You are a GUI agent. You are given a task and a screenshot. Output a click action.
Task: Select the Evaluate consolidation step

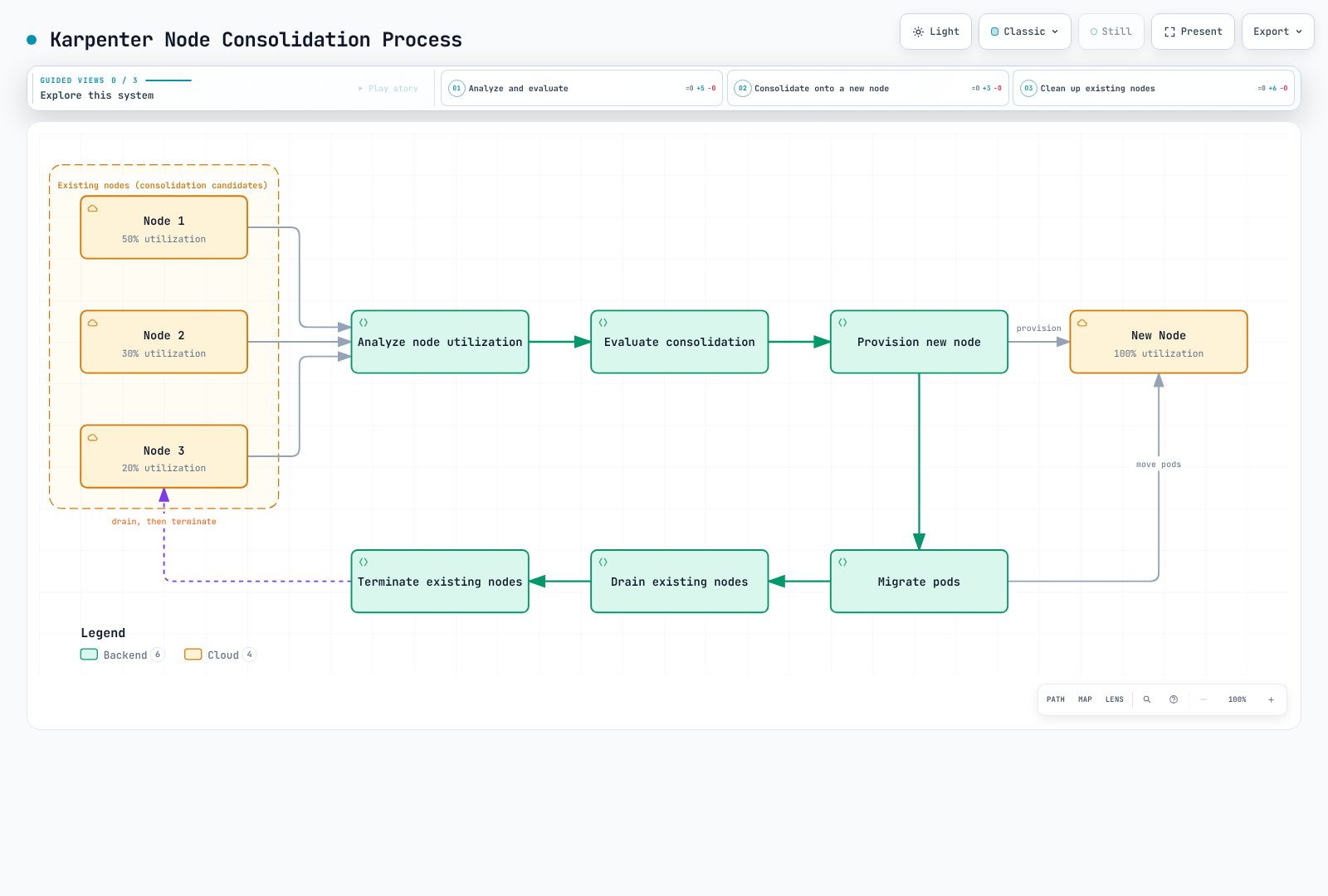680,342
